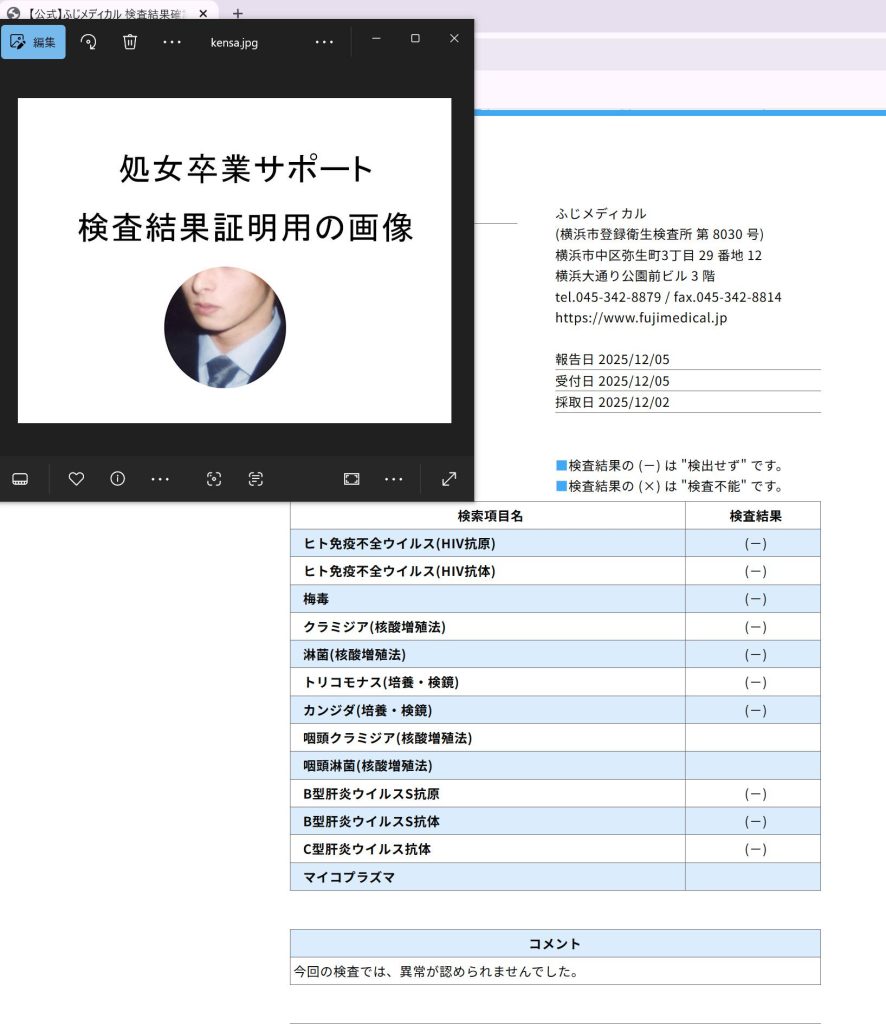Click the scan text icon in bottom bar

click(x=256, y=479)
